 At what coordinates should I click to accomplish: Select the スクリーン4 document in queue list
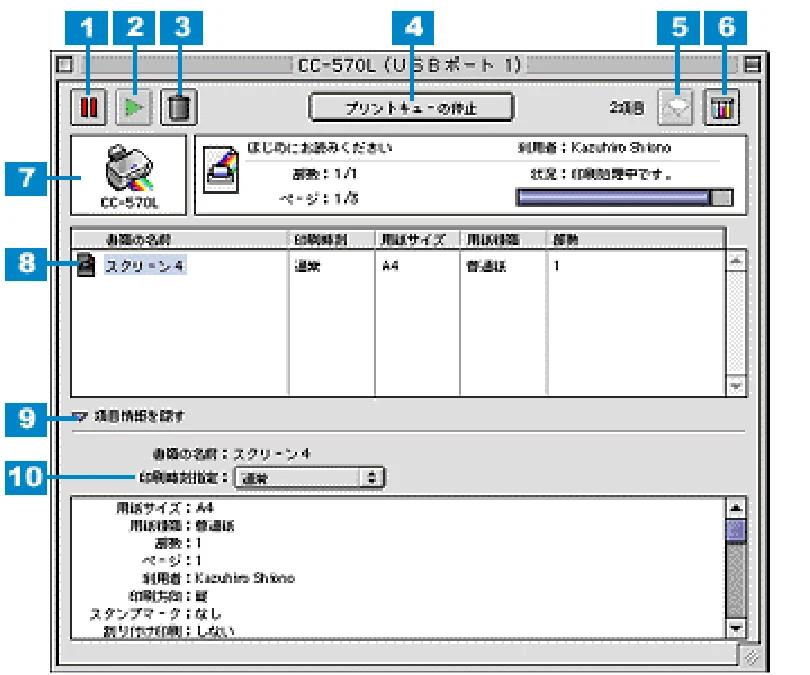tap(145, 265)
